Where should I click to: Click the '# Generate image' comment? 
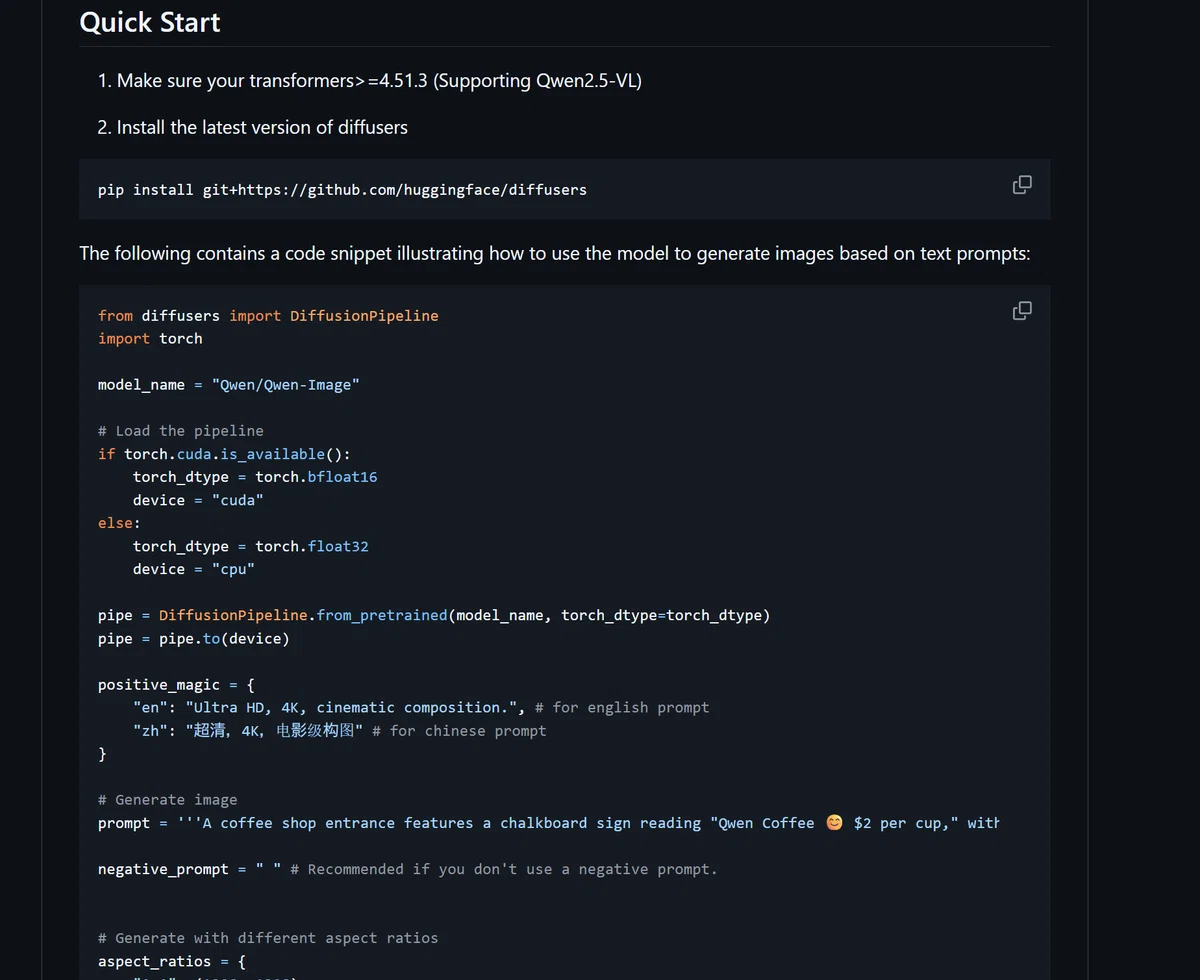click(x=168, y=799)
